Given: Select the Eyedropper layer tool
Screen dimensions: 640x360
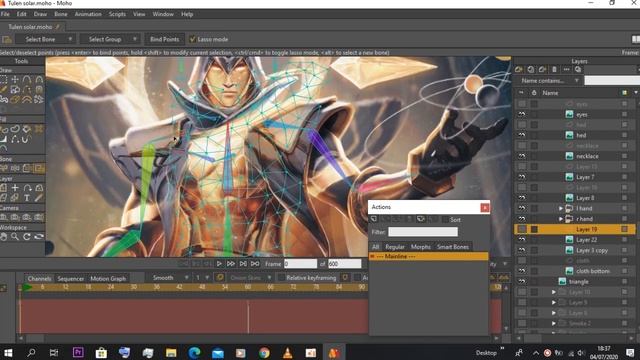Looking at the screenshot, I should [x=39, y=198].
